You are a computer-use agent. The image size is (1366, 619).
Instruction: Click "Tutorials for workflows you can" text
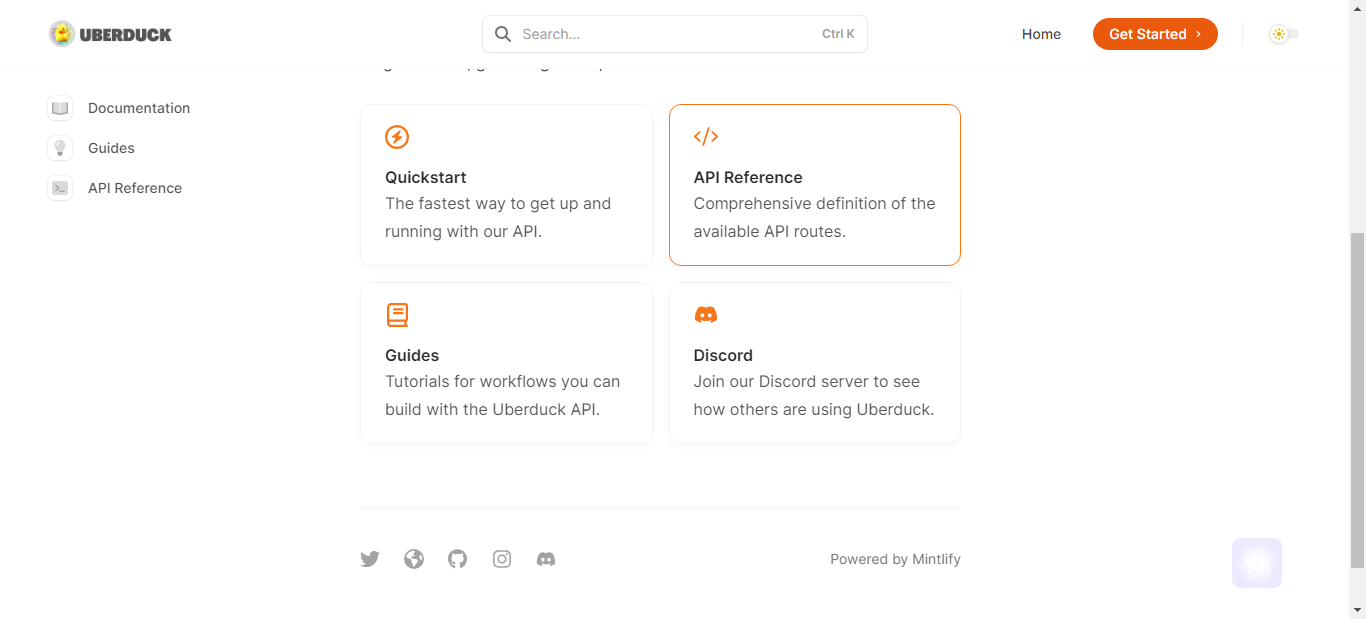coord(503,381)
